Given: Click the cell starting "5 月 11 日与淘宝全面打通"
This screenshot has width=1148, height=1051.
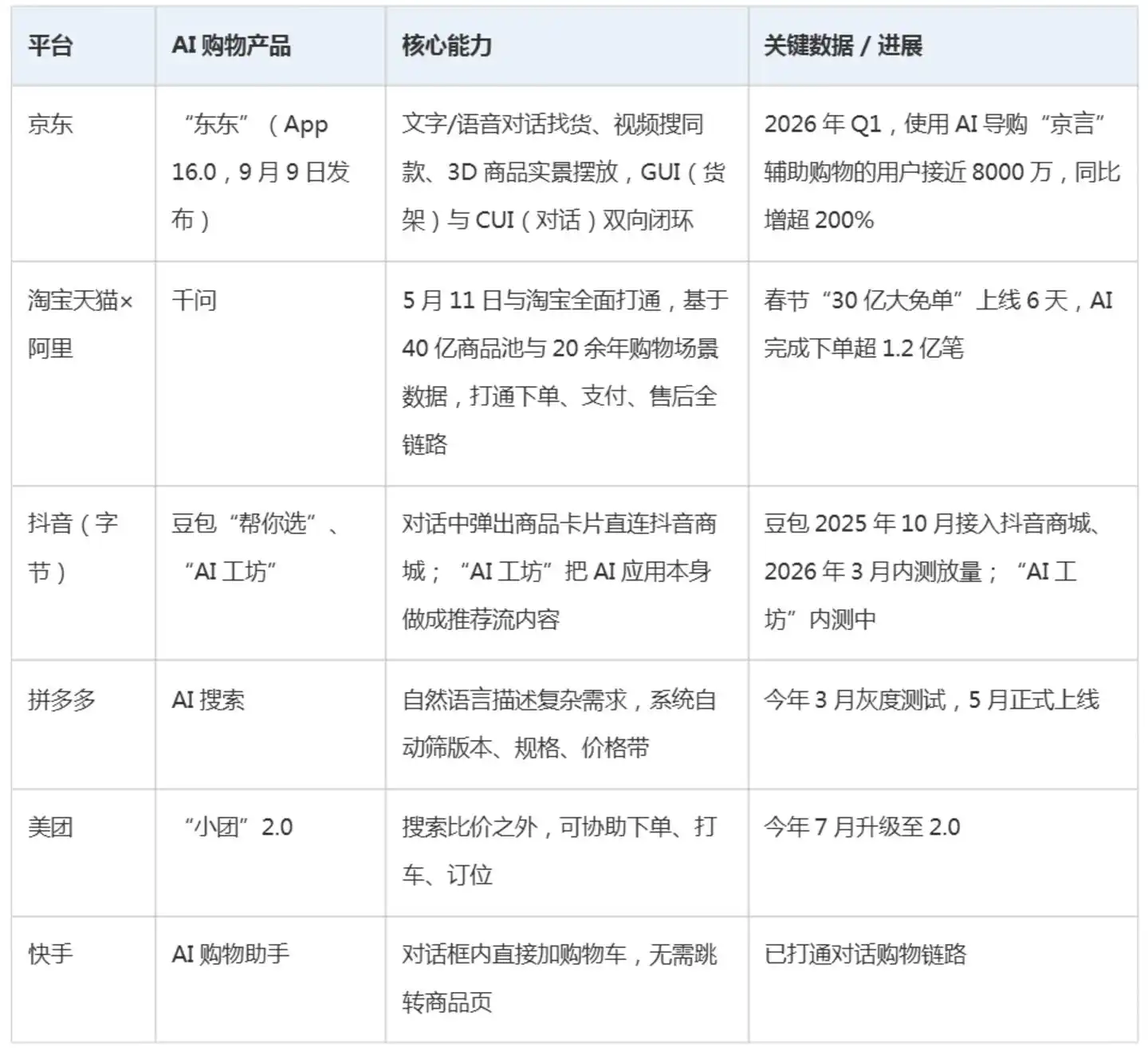Looking at the screenshot, I should 567,373.
